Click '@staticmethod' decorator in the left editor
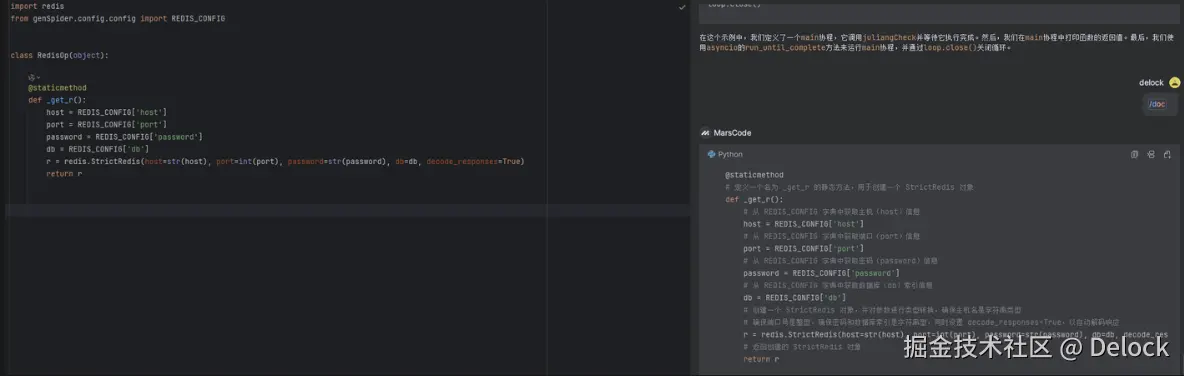 tap(57, 88)
